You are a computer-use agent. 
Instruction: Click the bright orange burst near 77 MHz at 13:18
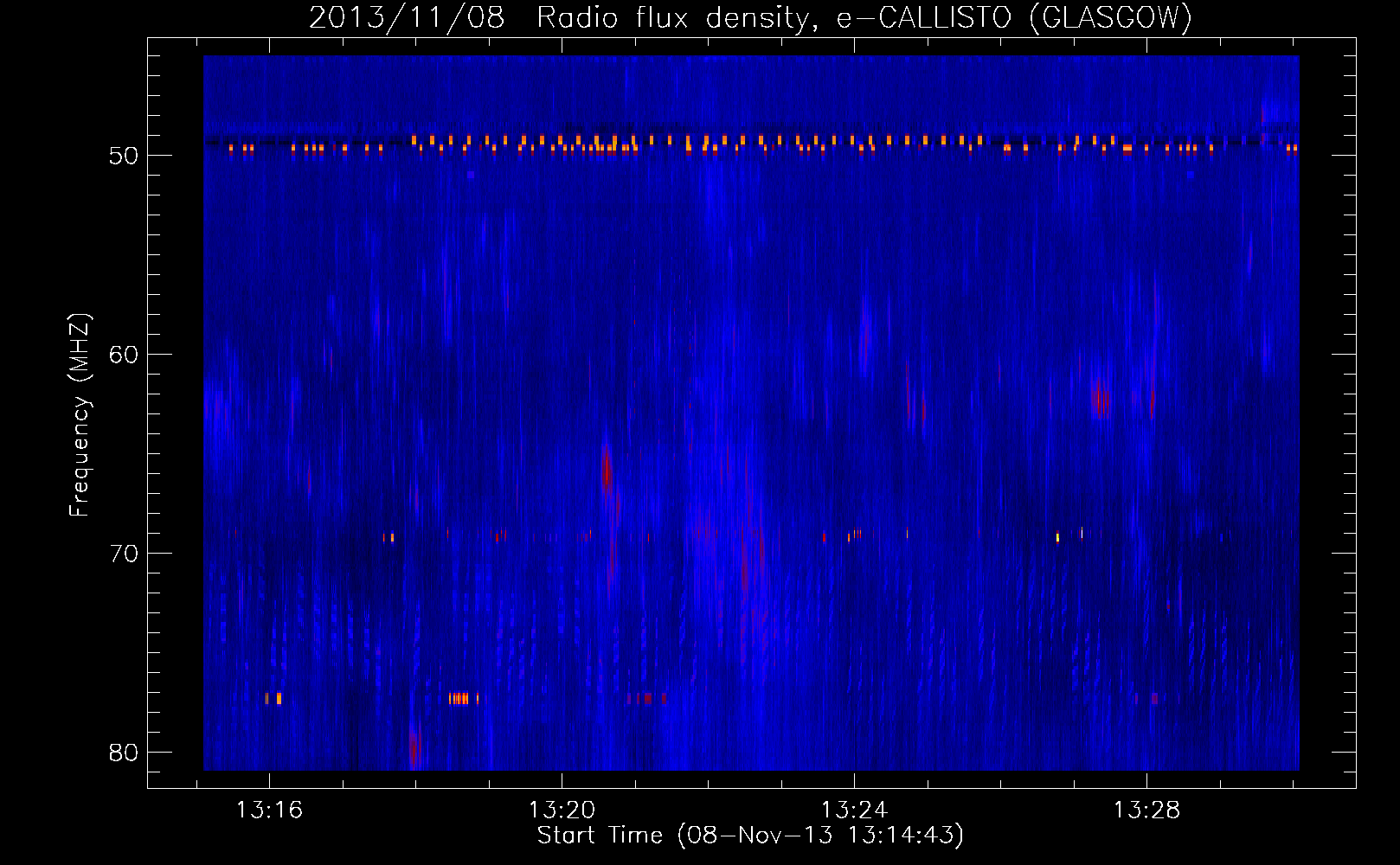pyautogui.click(x=463, y=698)
